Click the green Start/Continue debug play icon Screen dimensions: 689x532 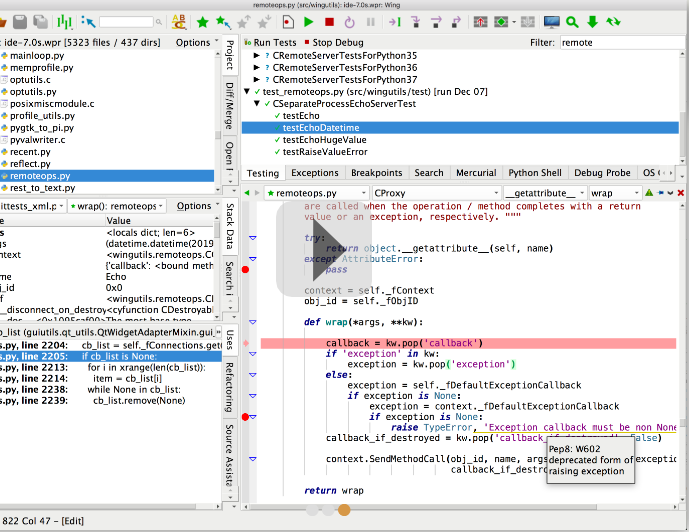[x=308, y=21]
